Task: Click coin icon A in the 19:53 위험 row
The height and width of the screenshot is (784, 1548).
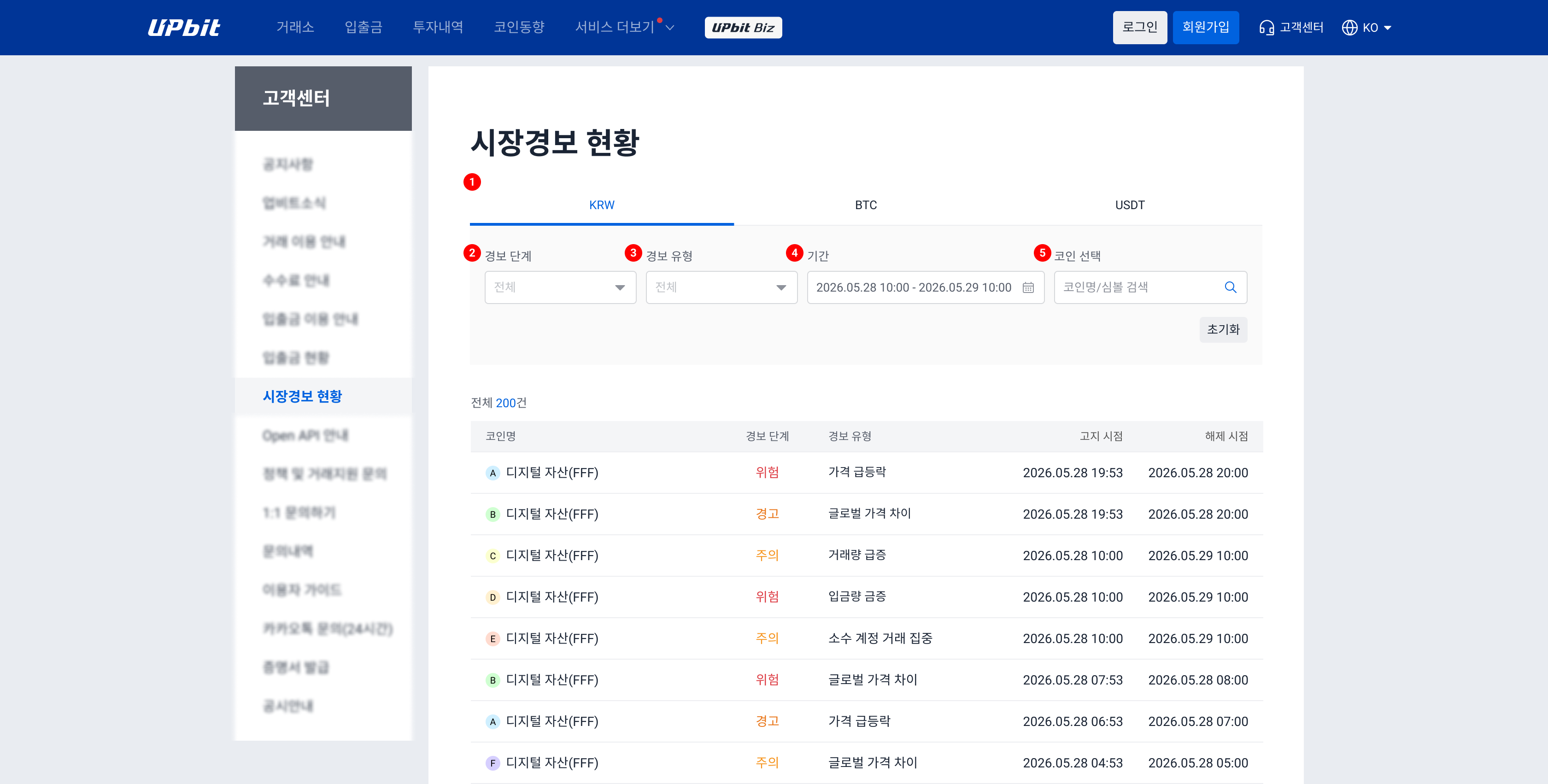Action: click(493, 474)
